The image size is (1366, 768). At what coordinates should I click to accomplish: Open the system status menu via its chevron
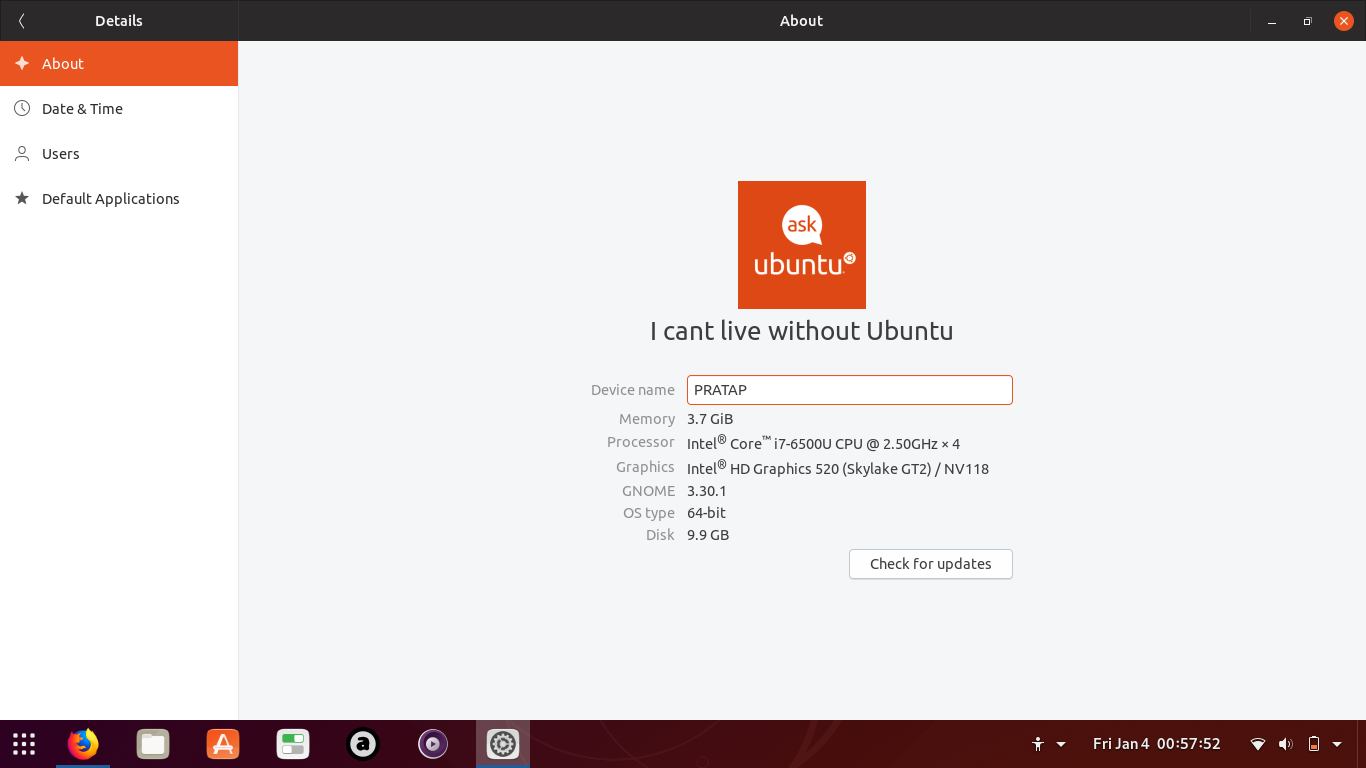coord(1338,744)
